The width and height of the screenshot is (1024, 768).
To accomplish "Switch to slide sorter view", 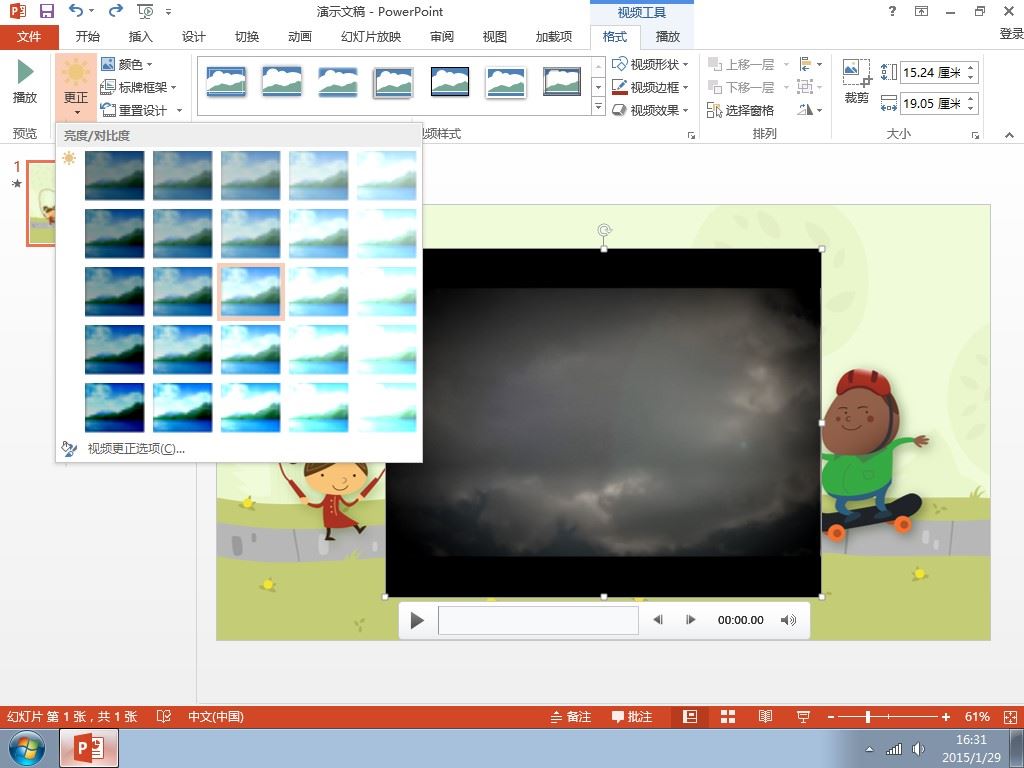I will point(728,717).
